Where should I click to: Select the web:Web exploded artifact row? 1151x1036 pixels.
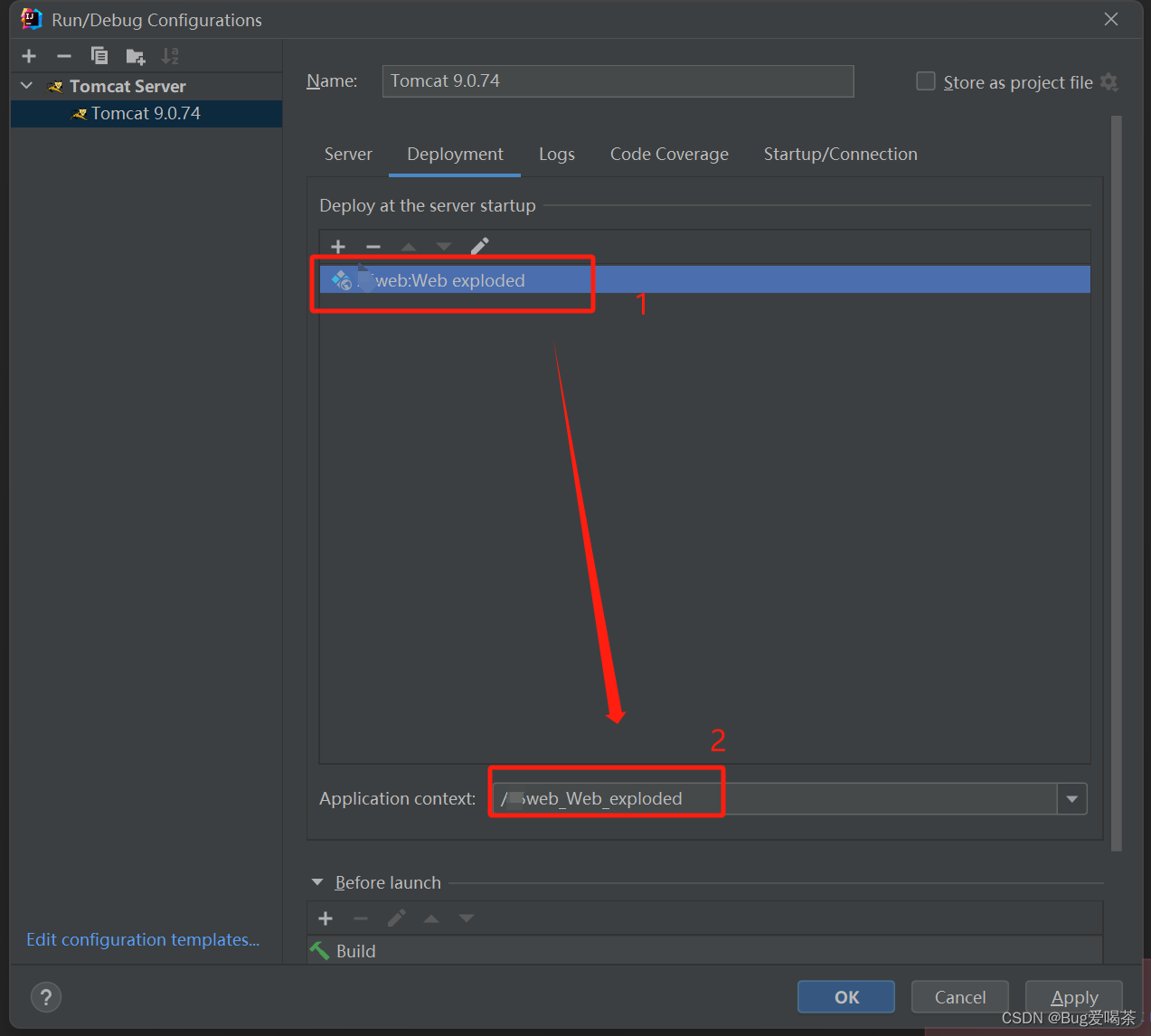tap(704, 279)
